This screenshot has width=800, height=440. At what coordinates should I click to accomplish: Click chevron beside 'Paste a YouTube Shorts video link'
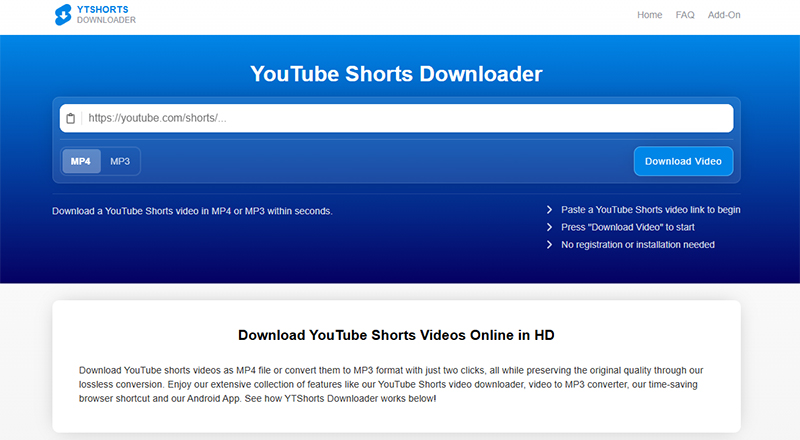[549, 210]
